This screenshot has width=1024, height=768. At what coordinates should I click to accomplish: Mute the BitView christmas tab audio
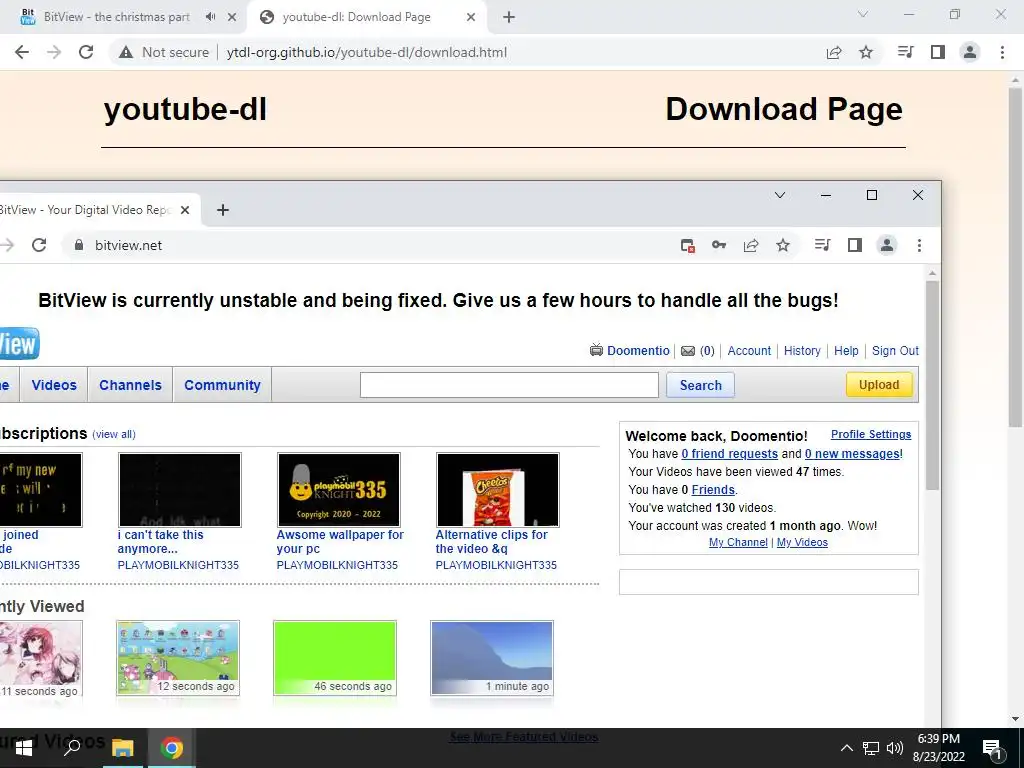pos(210,17)
